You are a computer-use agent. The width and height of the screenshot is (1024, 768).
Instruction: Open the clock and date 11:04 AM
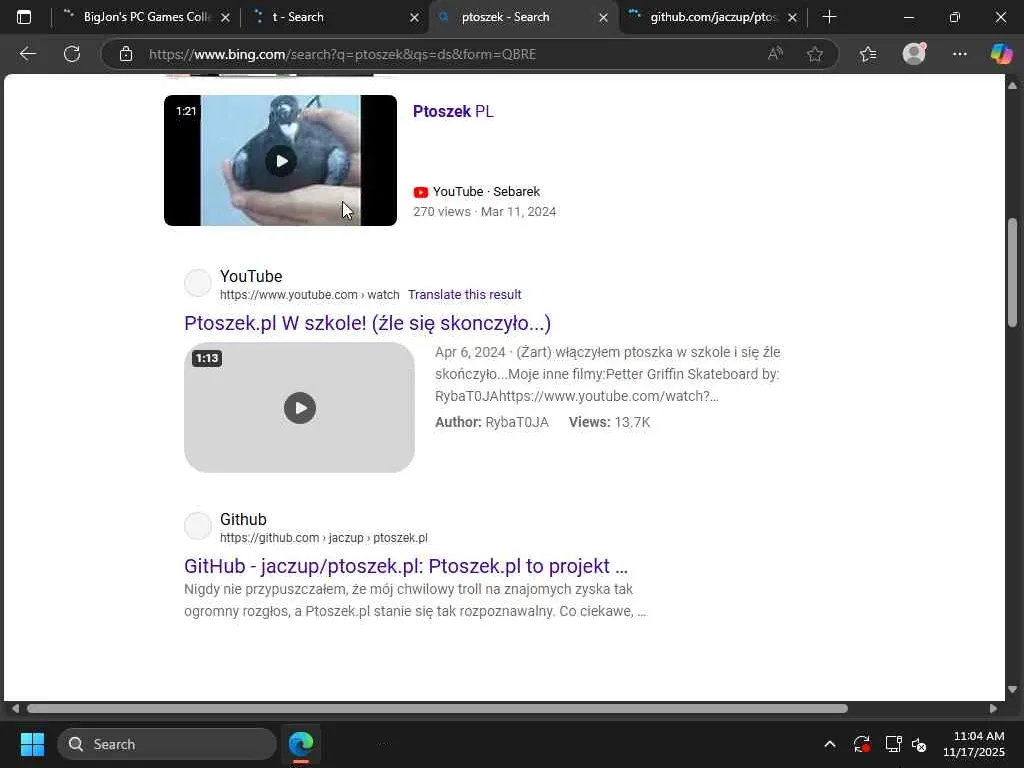tap(974, 744)
